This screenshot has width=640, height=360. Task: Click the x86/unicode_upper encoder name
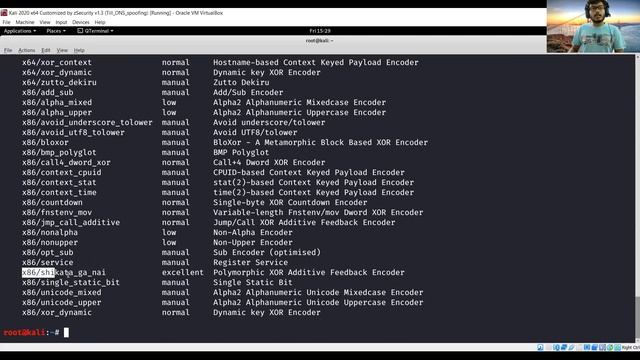coord(62,302)
